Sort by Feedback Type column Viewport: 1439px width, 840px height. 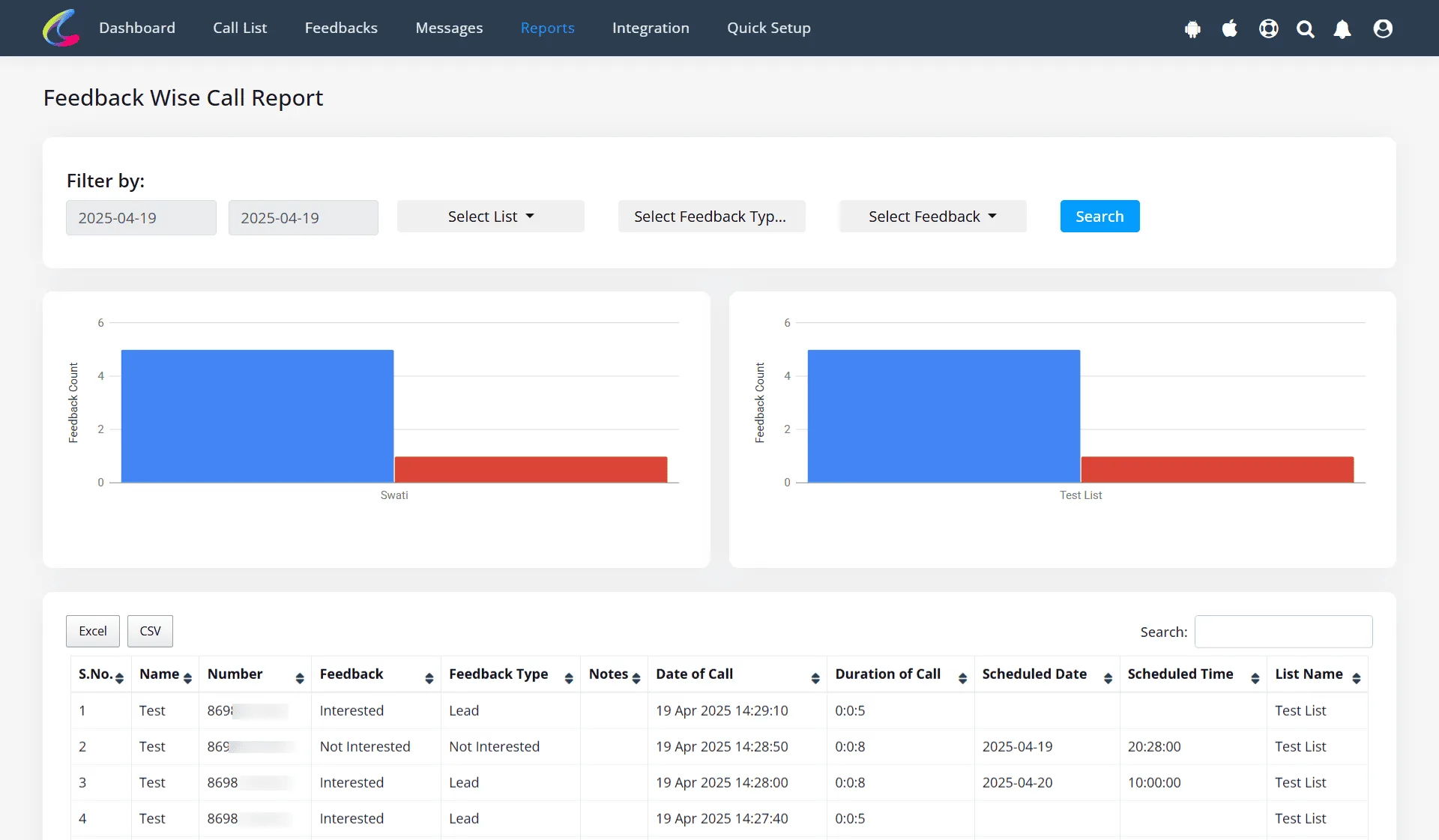point(569,678)
